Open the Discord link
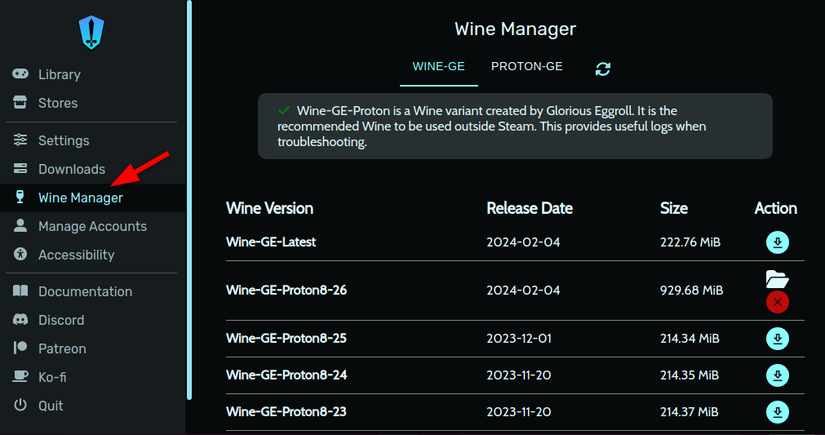825x435 pixels. coord(61,320)
